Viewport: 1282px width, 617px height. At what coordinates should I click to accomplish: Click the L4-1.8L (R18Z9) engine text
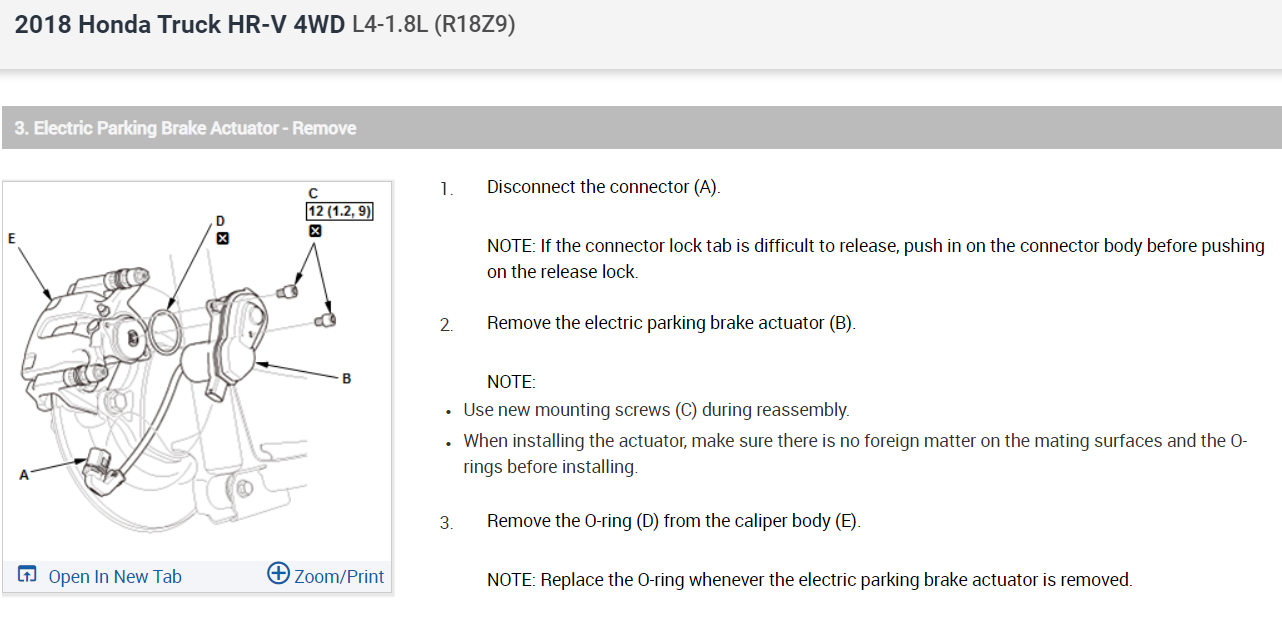[434, 25]
